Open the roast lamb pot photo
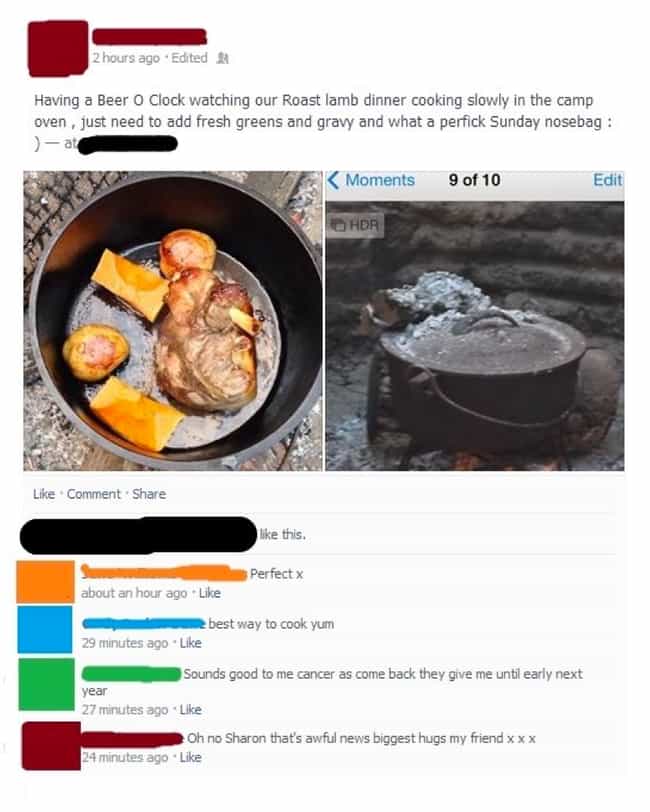The width and height of the screenshot is (650, 812). click(173, 321)
